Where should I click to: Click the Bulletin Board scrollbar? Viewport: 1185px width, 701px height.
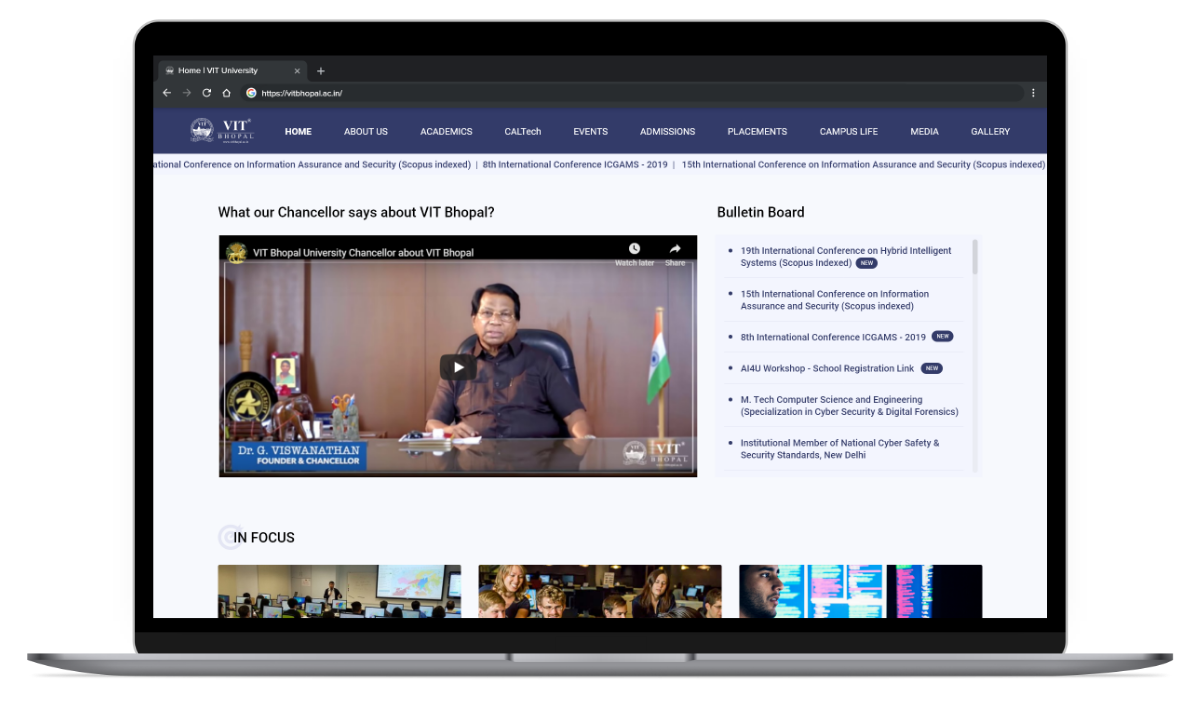click(975, 257)
